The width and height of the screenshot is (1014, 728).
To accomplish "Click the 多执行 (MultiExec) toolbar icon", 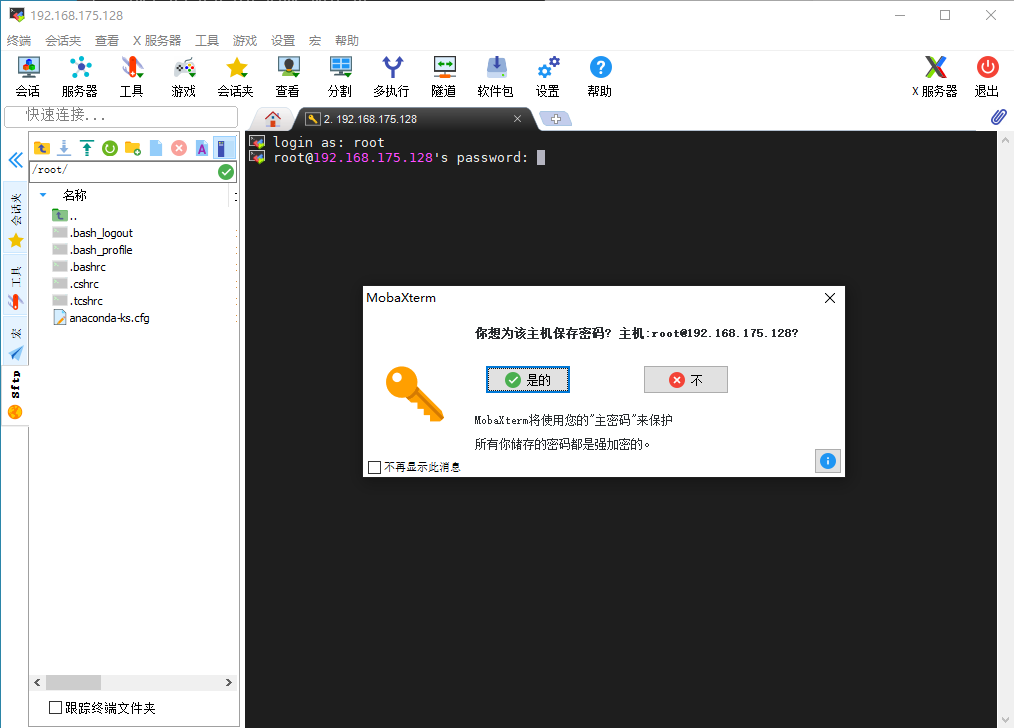I will (x=391, y=76).
